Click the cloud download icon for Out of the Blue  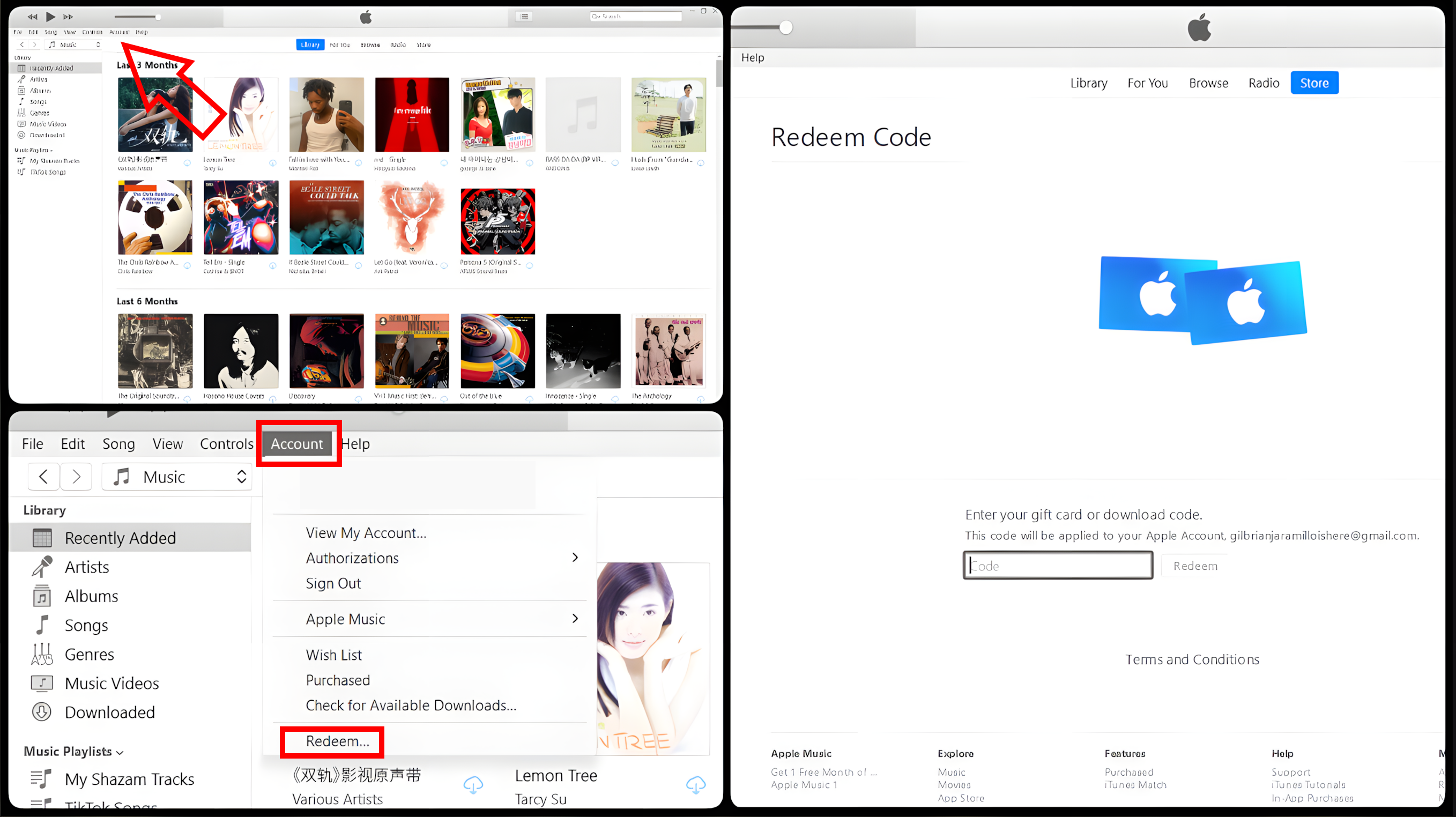(x=530, y=399)
